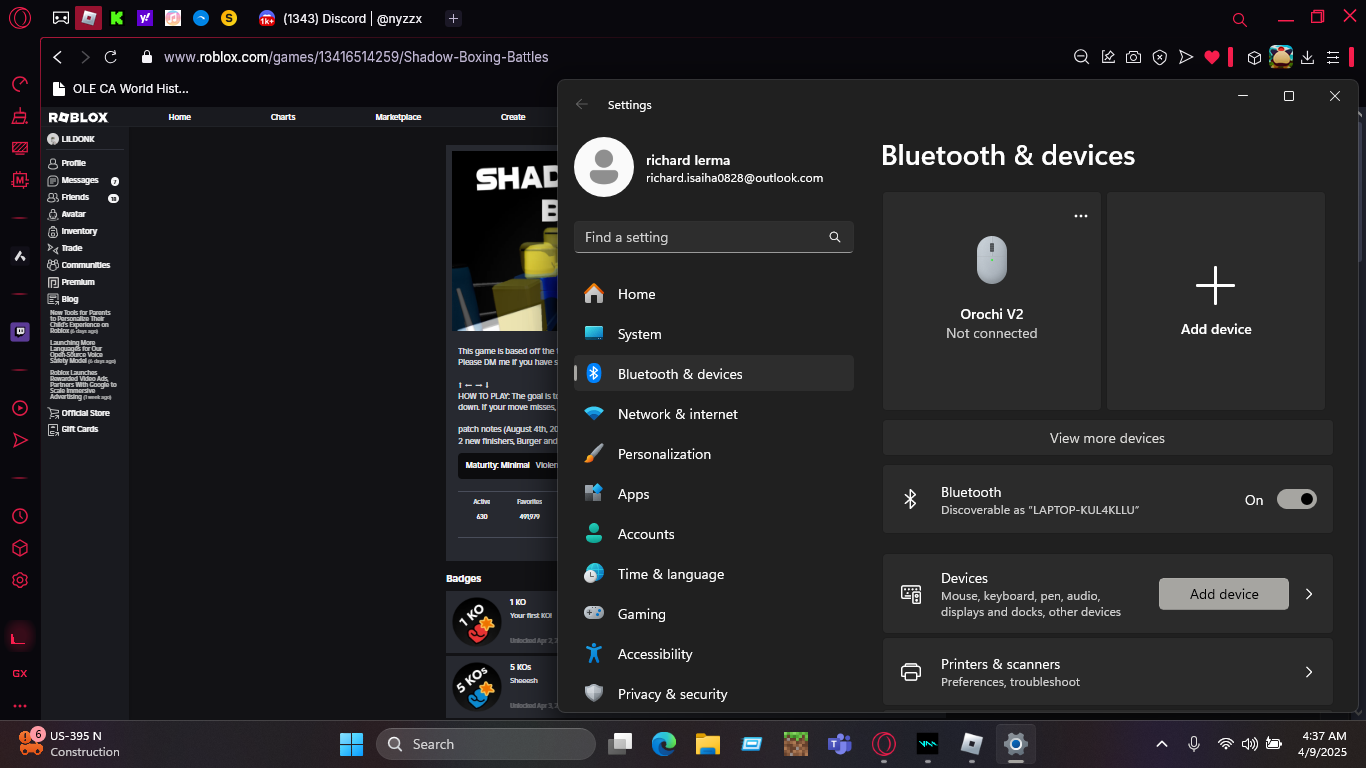Select Time & language settings
This screenshot has height=768, width=1366.
(714, 574)
